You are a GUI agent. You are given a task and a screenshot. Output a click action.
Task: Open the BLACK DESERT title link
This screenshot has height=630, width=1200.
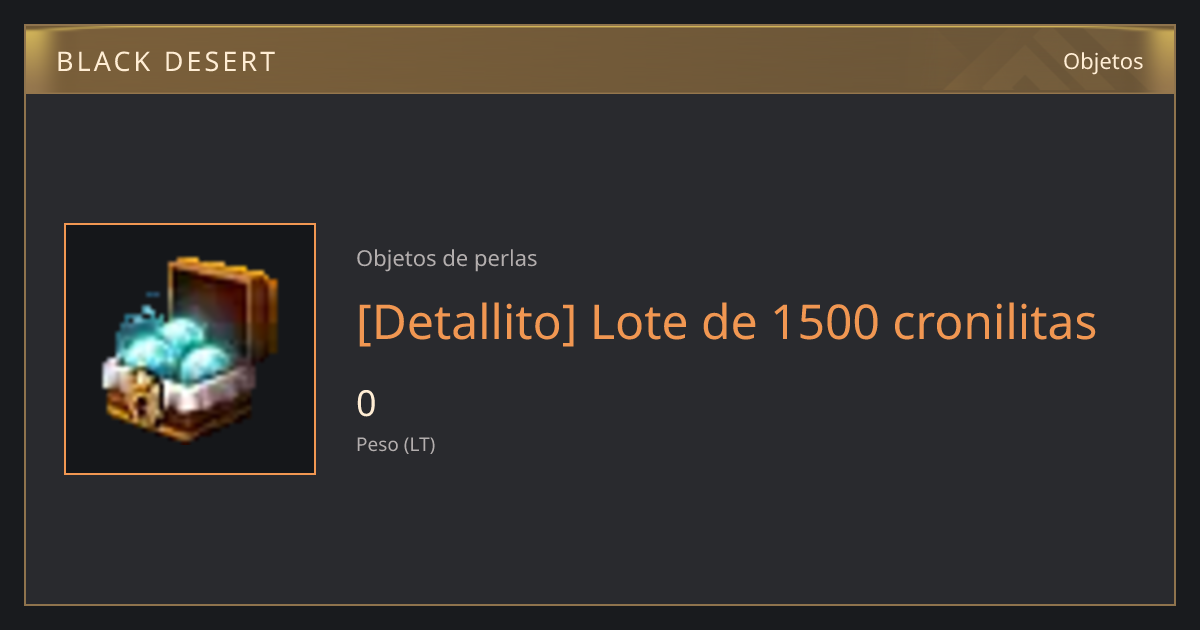coord(166,62)
